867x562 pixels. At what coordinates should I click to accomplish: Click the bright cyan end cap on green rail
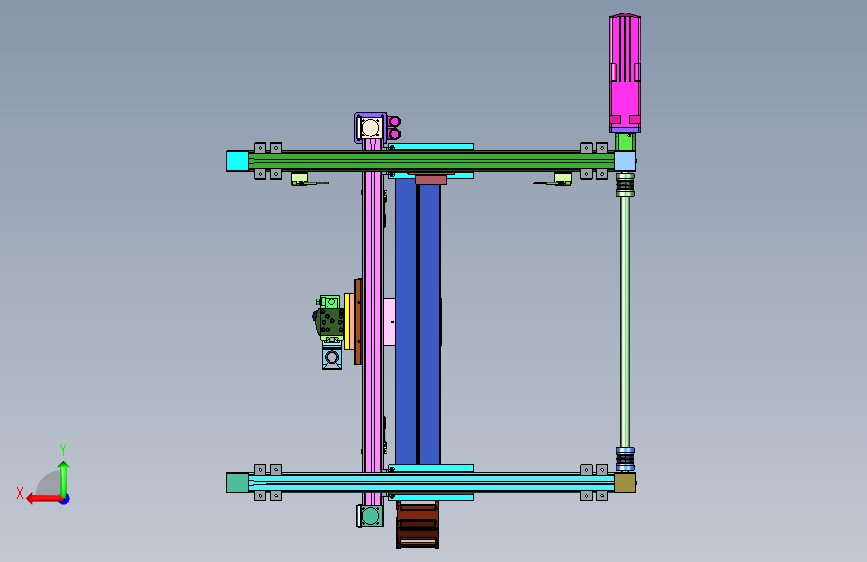(x=237, y=161)
